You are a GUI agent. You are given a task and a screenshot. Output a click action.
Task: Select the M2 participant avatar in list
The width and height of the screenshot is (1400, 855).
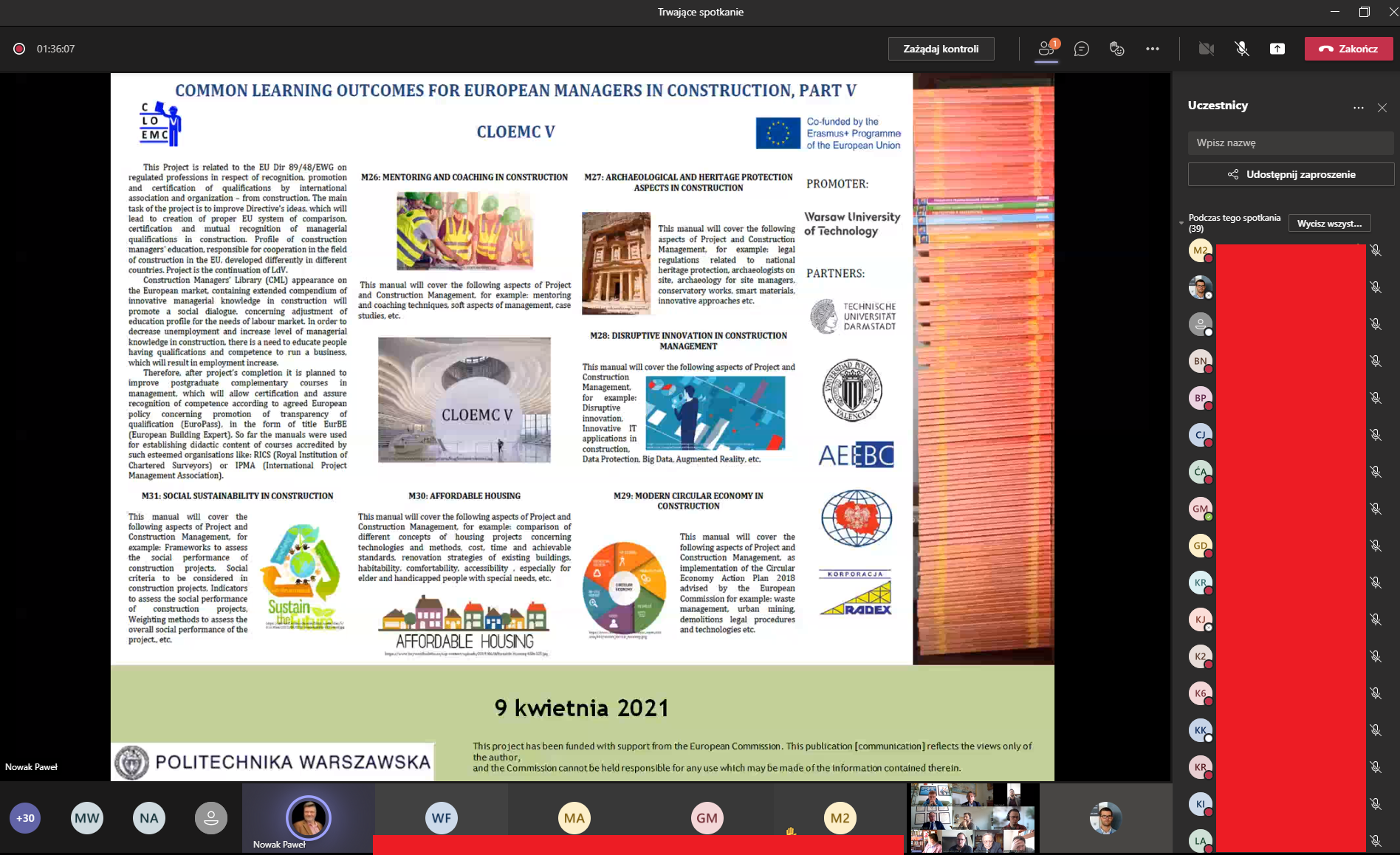coord(1201,250)
